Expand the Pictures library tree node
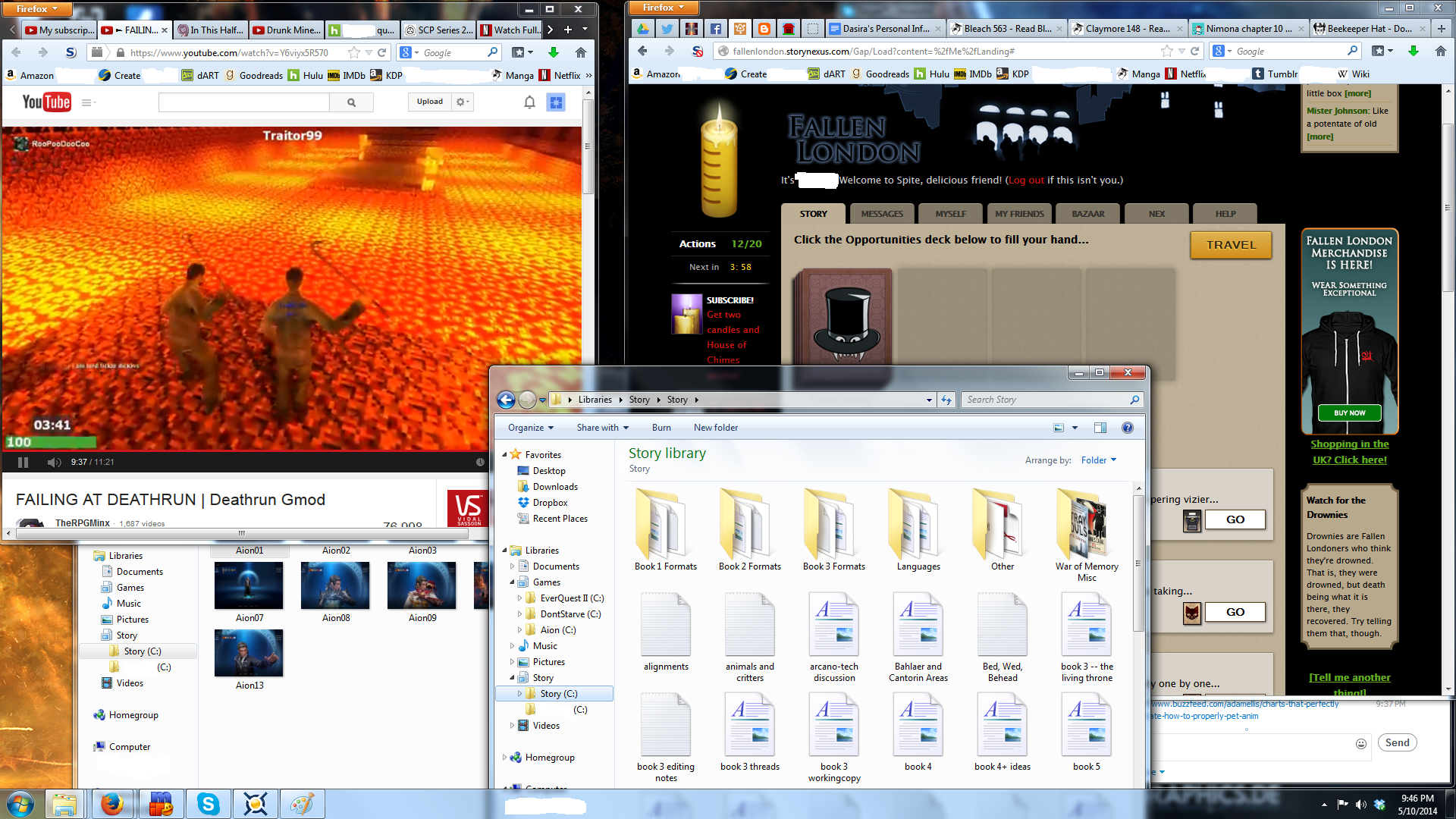1456x819 pixels. [x=513, y=662]
